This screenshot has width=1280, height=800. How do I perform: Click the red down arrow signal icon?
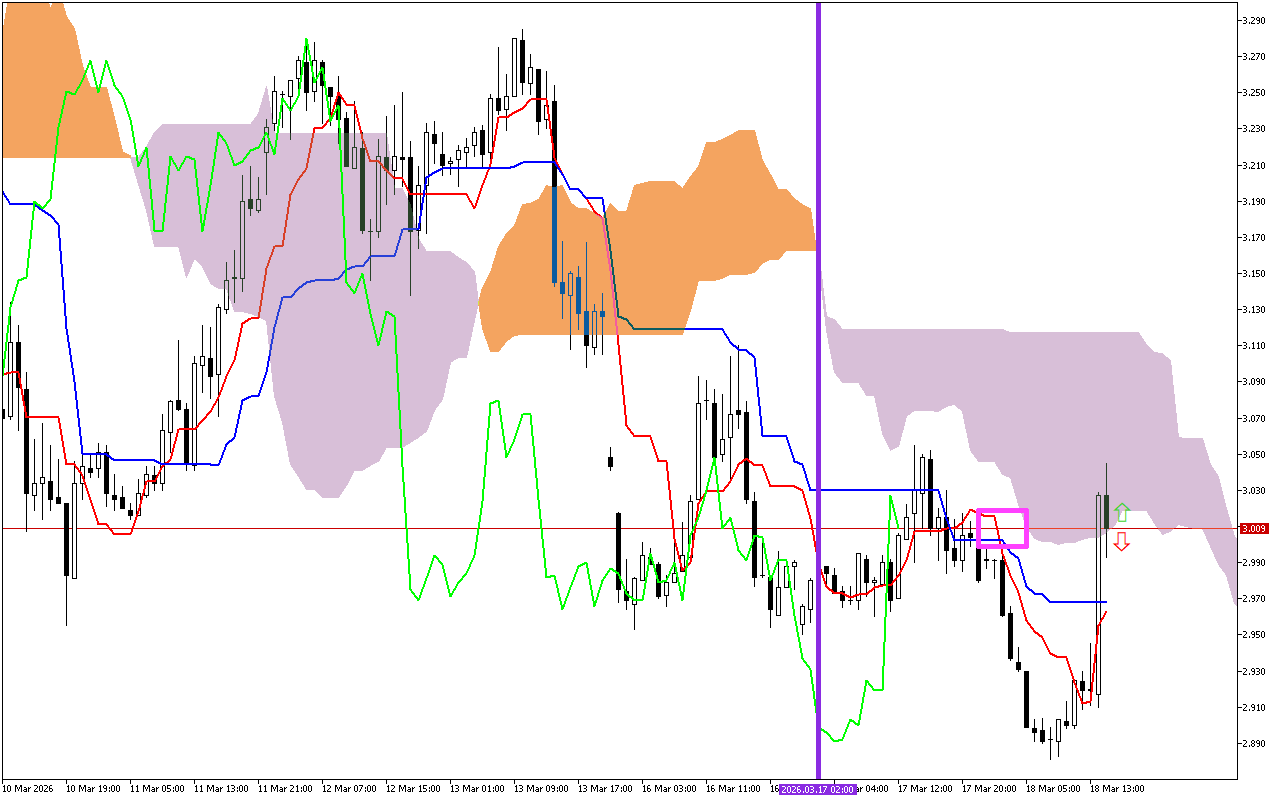(1121, 543)
